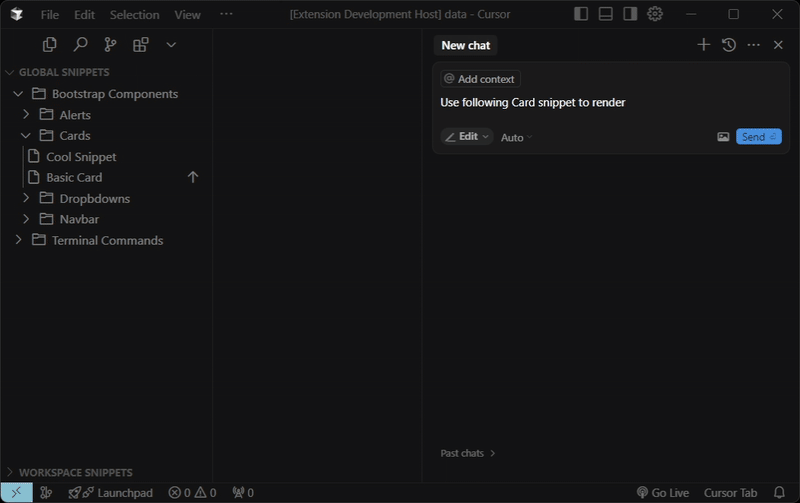The image size is (800, 503).
Task: Open the Search view icon
Action: tap(80, 45)
